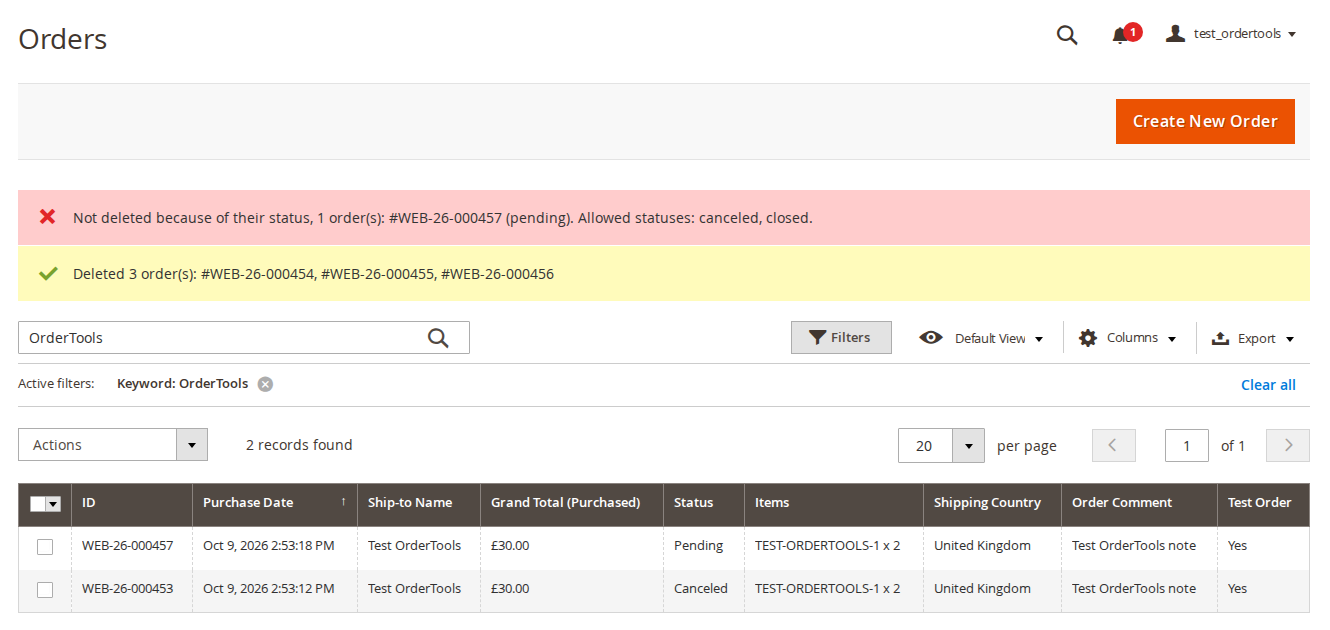Click the Clear all link

(1268, 385)
